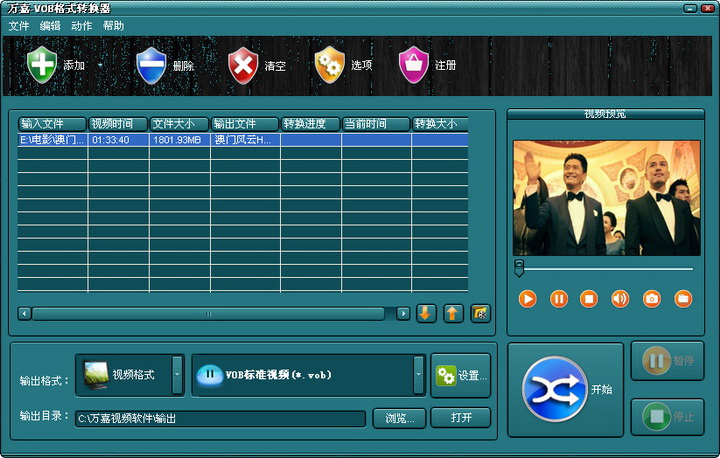Open 选项 (options) gear shield icon
Screen dimensions: 720x458
pos(329,65)
